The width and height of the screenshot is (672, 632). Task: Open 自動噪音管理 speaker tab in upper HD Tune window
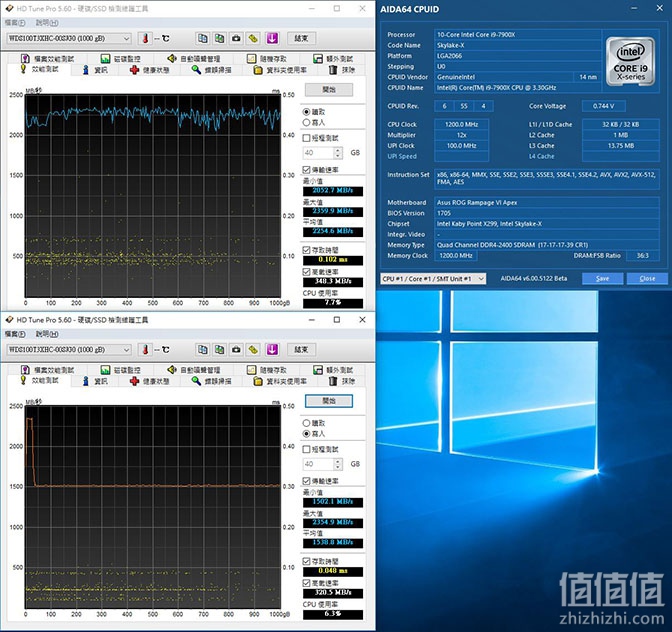tap(194, 59)
